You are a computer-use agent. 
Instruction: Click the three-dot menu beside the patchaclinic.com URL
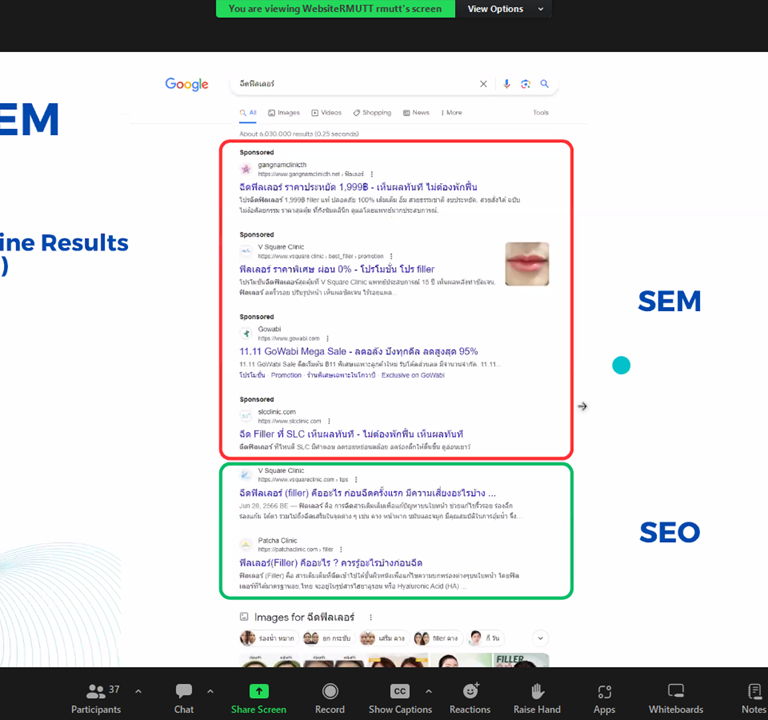tap(341, 550)
